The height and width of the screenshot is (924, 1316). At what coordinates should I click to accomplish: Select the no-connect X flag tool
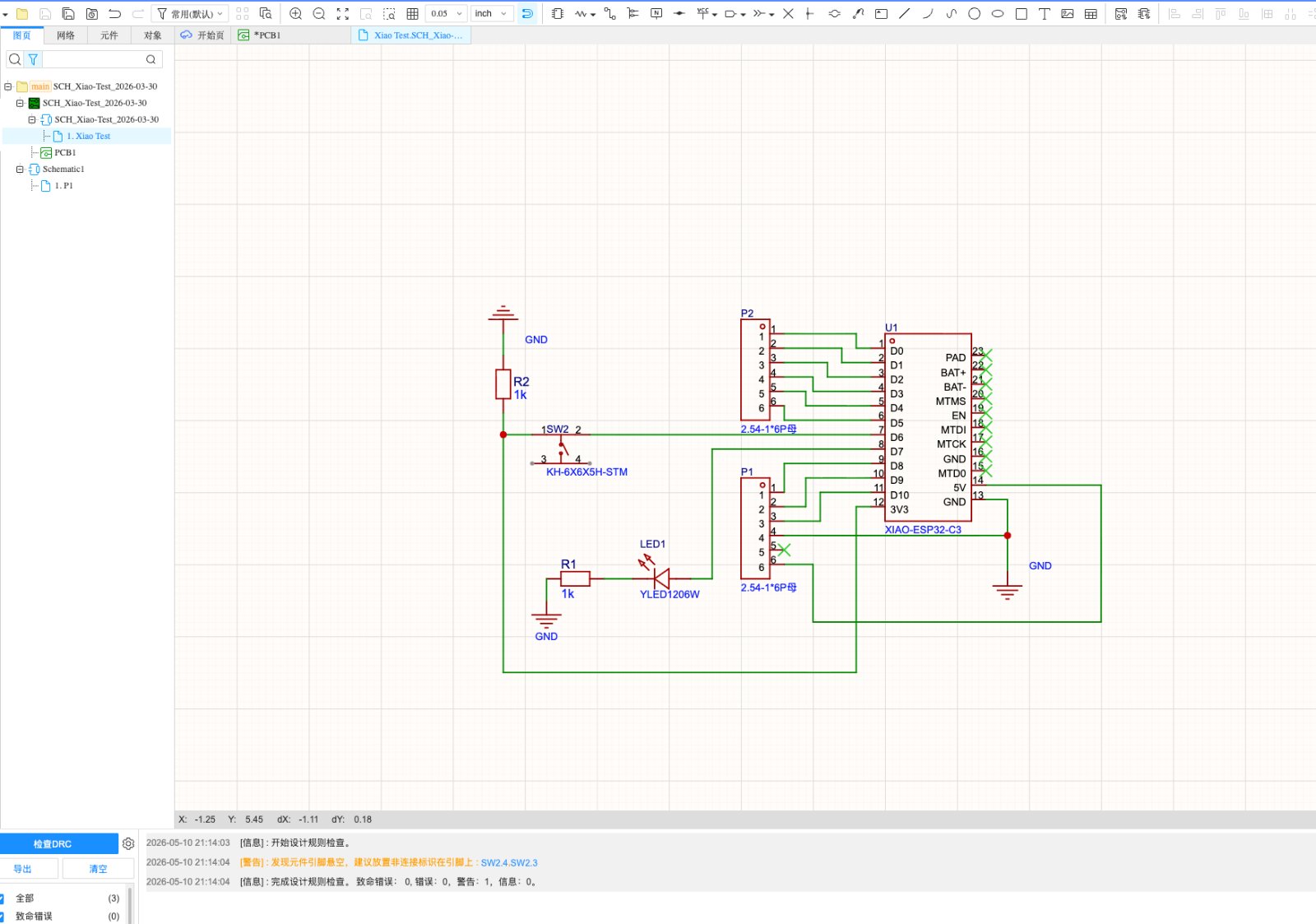pyautogui.click(x=788, y=14)
